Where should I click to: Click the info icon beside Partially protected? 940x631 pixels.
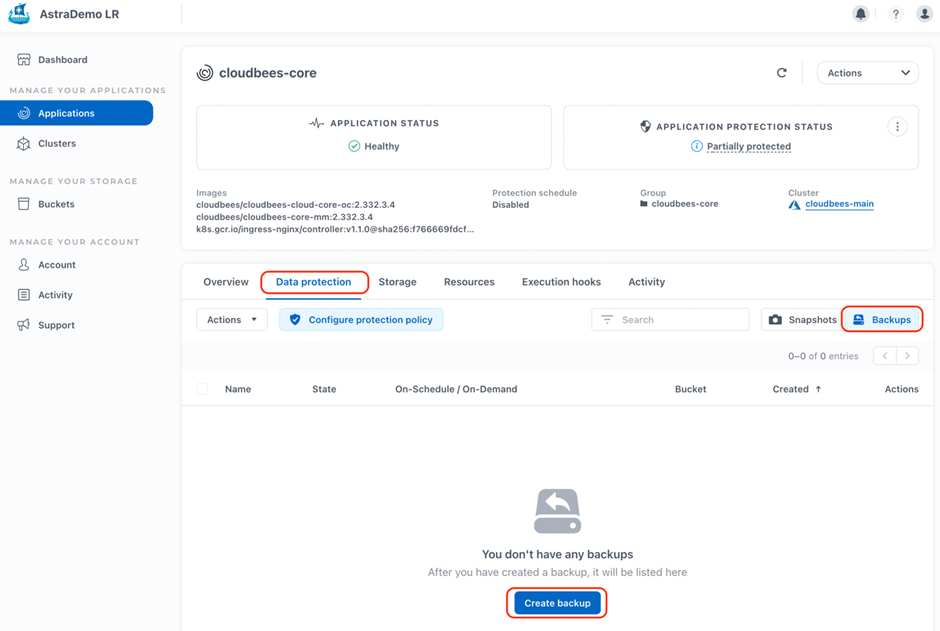click(697, 146)
